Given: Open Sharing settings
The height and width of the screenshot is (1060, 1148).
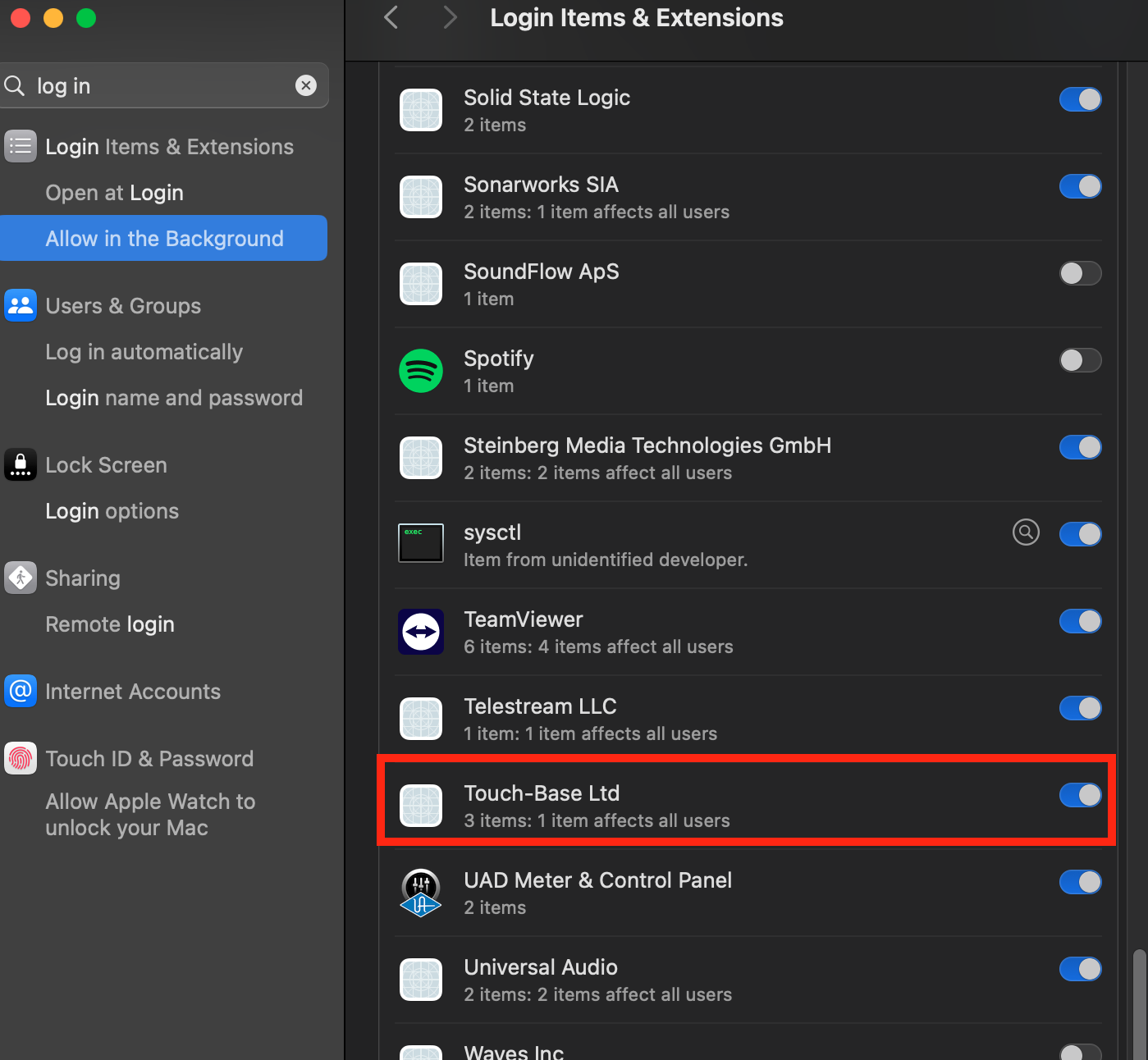Looking at the screenshot, I should (x=164, y=578).
